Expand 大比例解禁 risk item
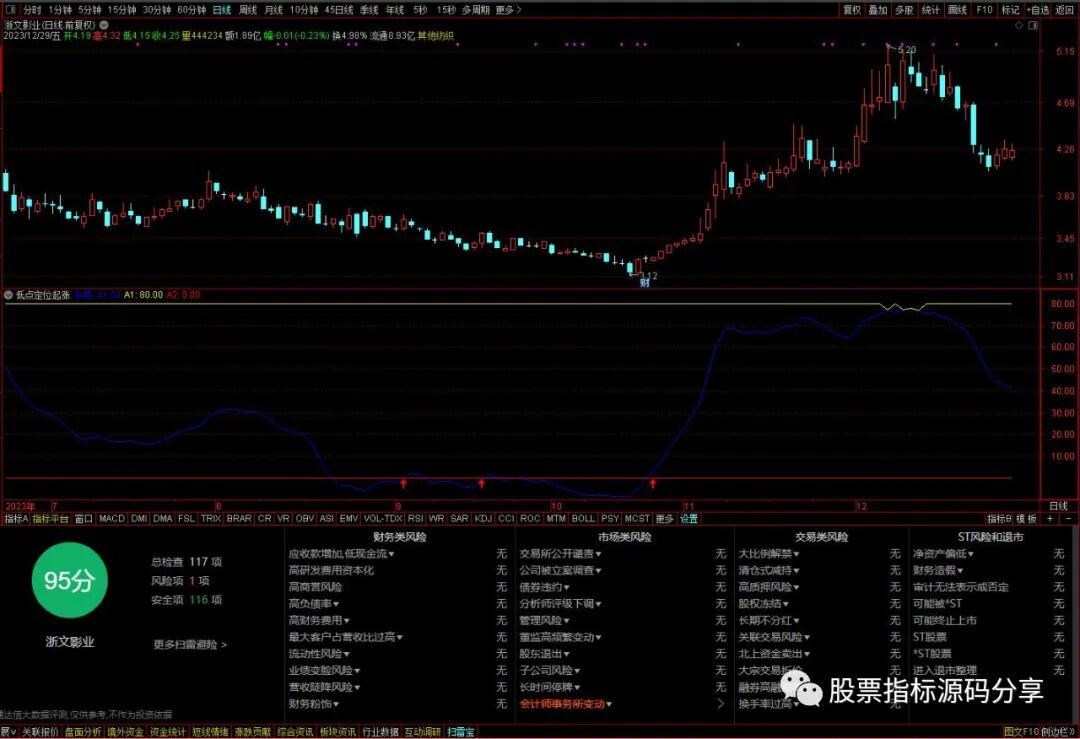The width and height of the screenshot is (1080, 739). [769, 554]
